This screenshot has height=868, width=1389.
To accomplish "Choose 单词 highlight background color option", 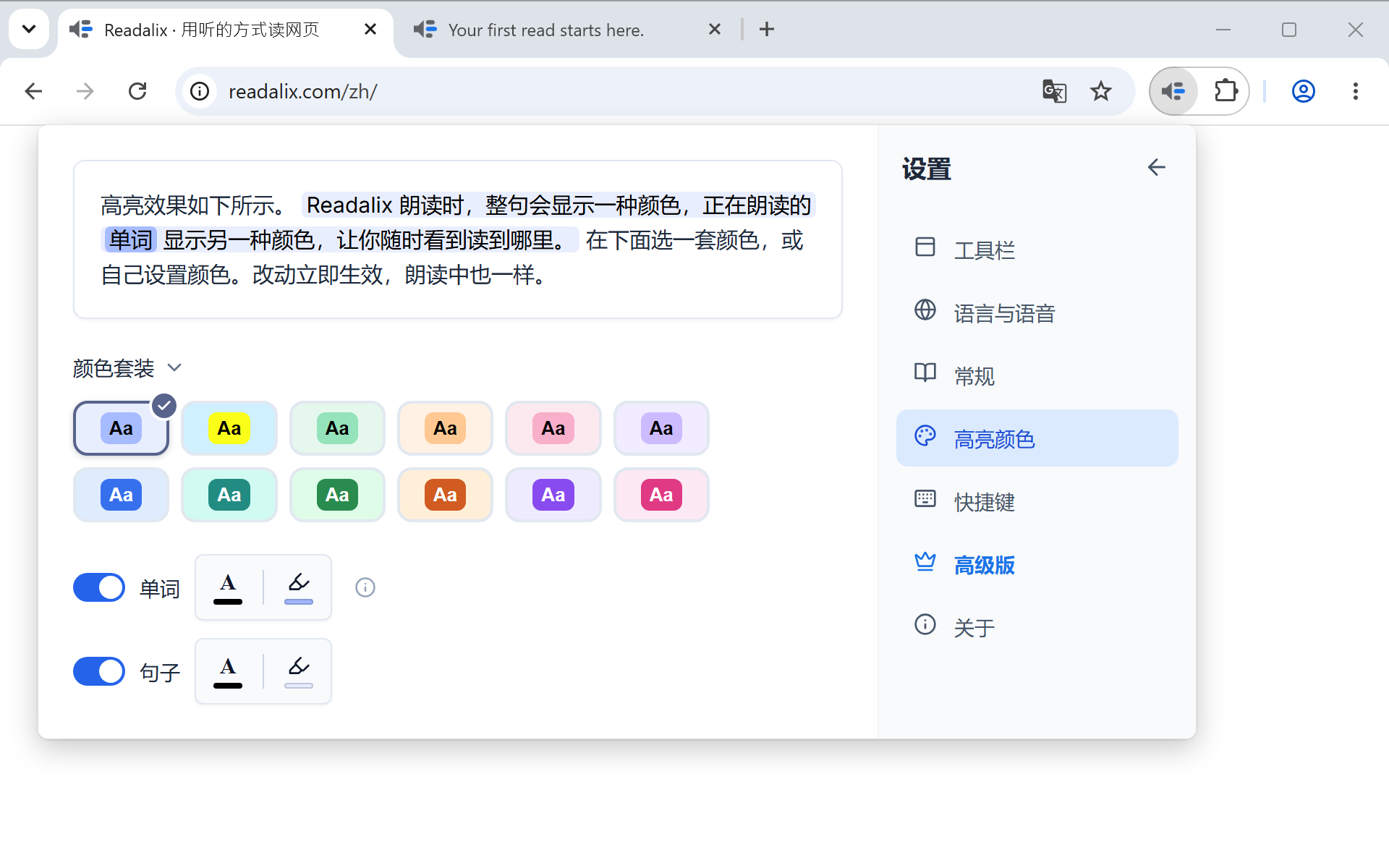I will pyautogui.click(x=299, y=587).
